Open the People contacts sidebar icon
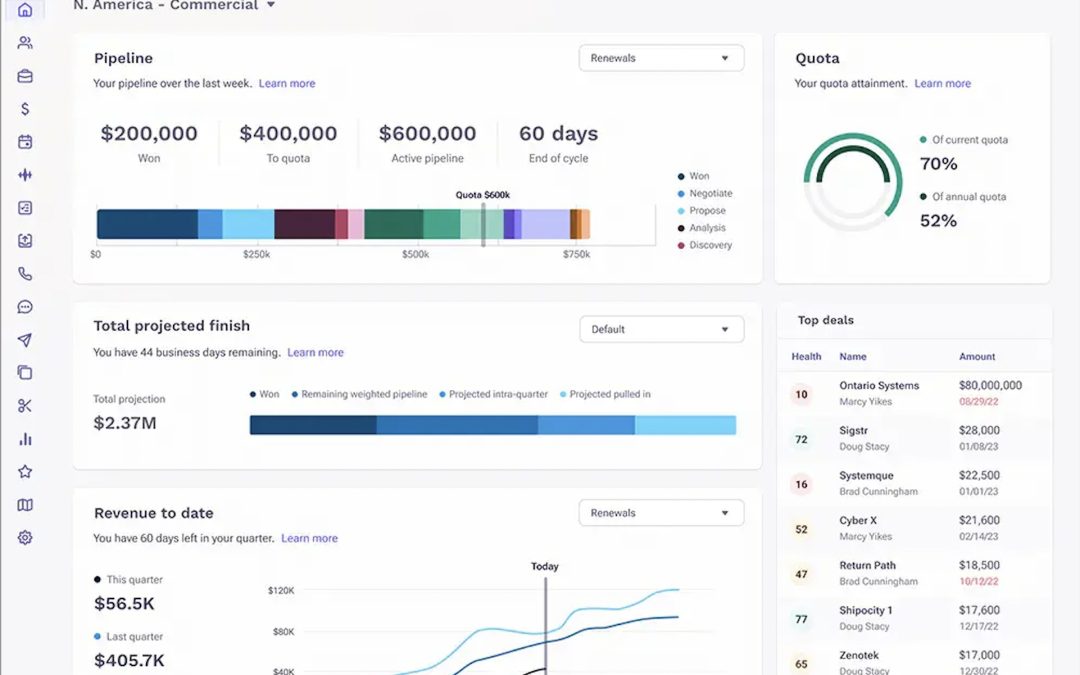 pyautogui.click(x=25, y=43)
